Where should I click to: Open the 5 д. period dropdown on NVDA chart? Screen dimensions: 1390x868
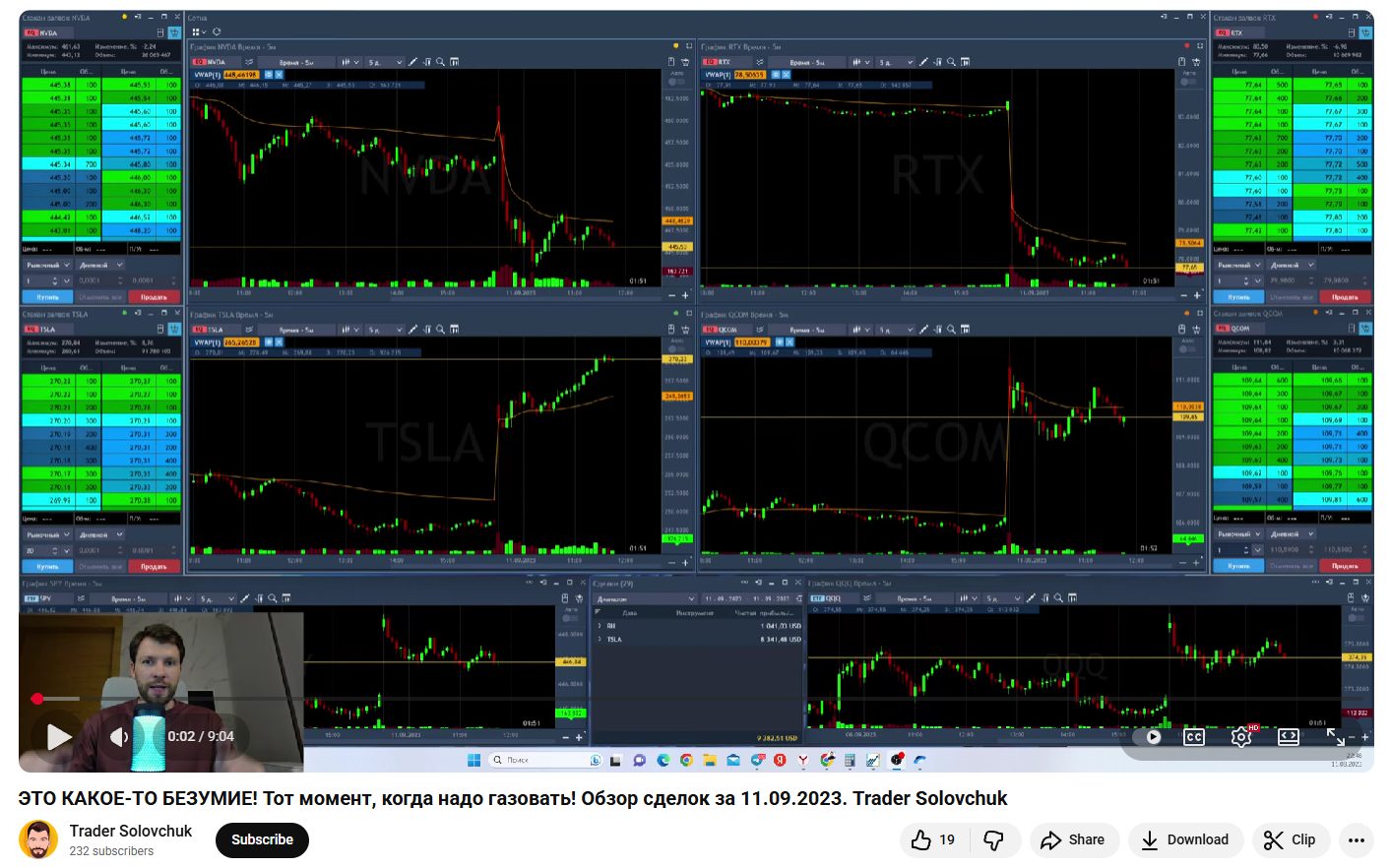click(385, 62)
